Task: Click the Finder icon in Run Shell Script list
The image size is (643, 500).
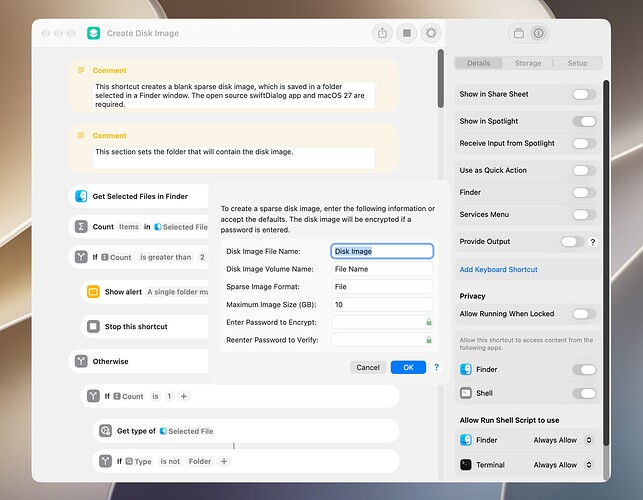Action: tap(466, 440)
